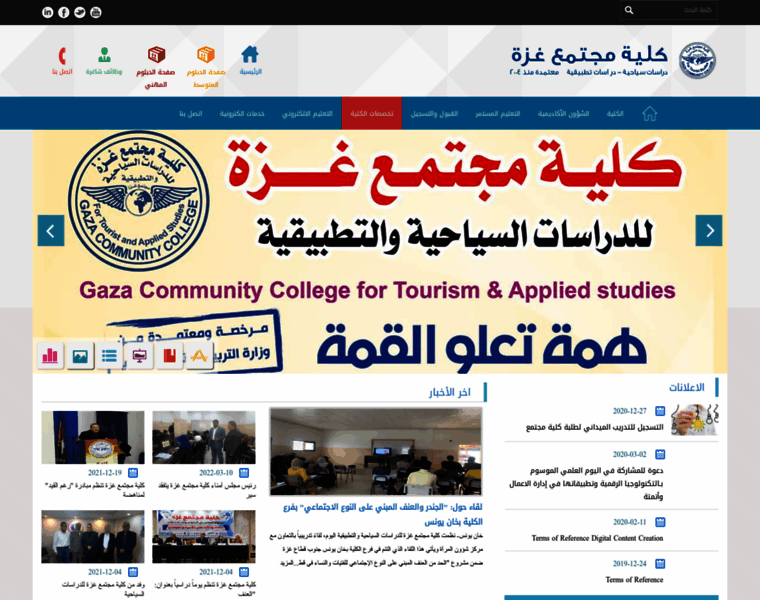Open the highlighted تخصصات الكلية nav menu
Viewport: 760px width, 600px height.
click(372, 114)
